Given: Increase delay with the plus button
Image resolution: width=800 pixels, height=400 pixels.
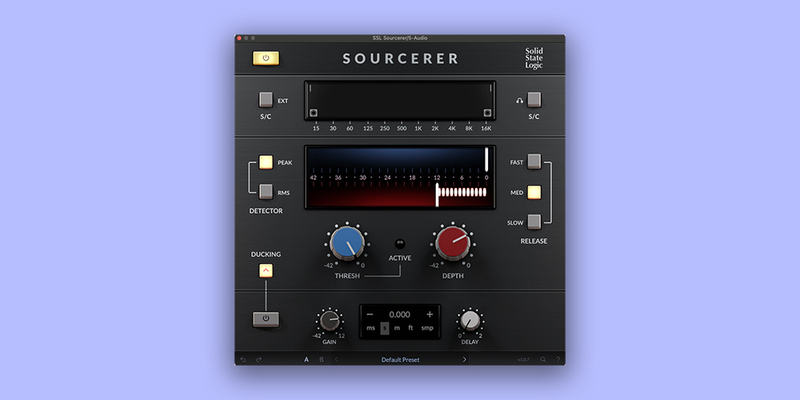Looking at the screenshot, I should pos(430,314).
